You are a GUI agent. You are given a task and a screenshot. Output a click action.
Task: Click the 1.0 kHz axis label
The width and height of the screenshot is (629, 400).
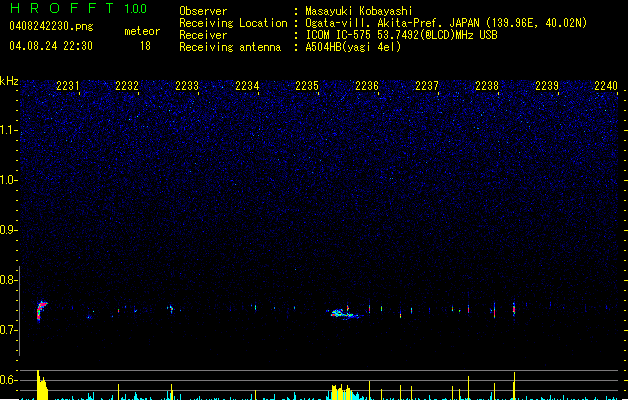[x=8, y=180]
